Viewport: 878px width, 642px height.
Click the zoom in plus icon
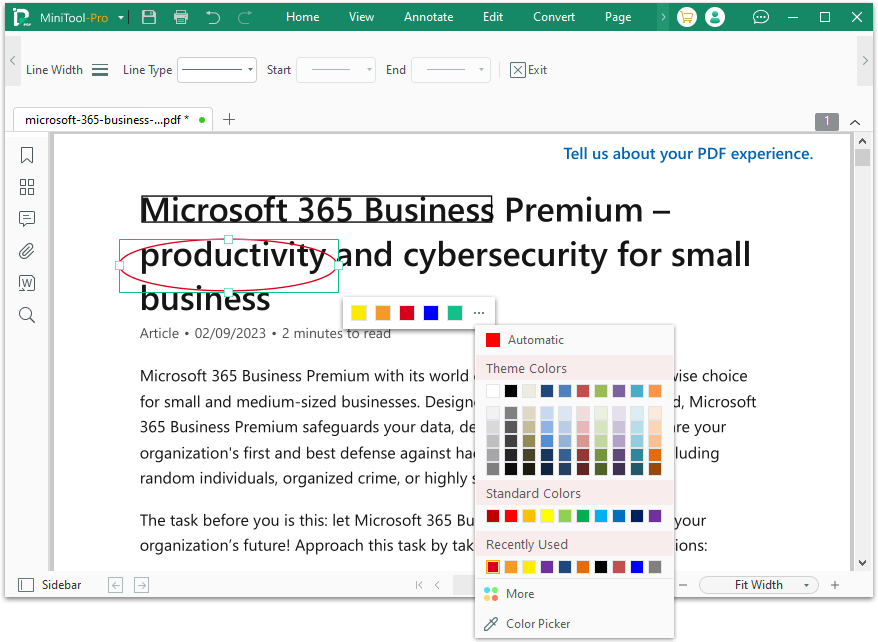pyautogui.click(x=835, y=585)
